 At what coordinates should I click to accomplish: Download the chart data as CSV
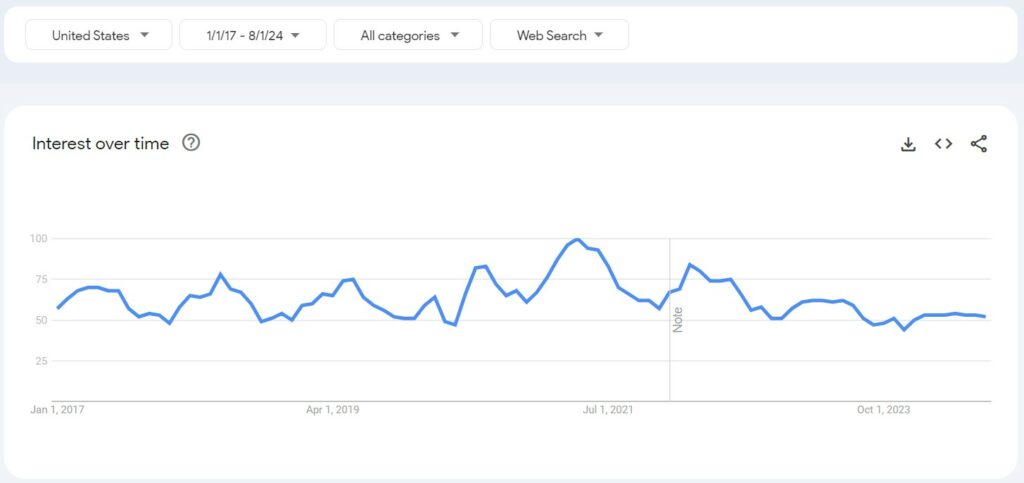[x=908, y=144]
